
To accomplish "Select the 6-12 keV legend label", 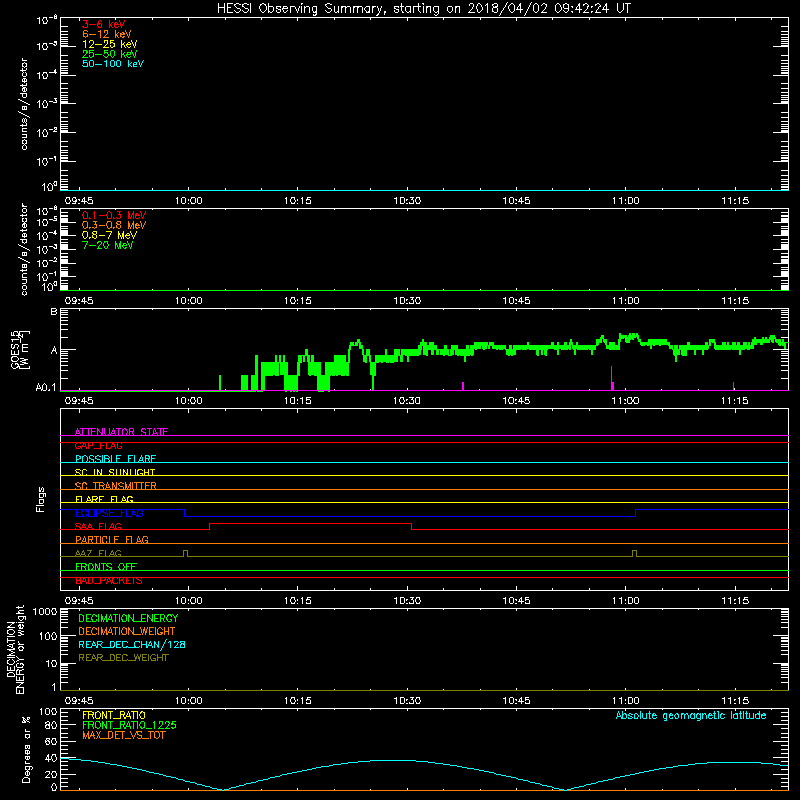I will [x=107, y=34].
